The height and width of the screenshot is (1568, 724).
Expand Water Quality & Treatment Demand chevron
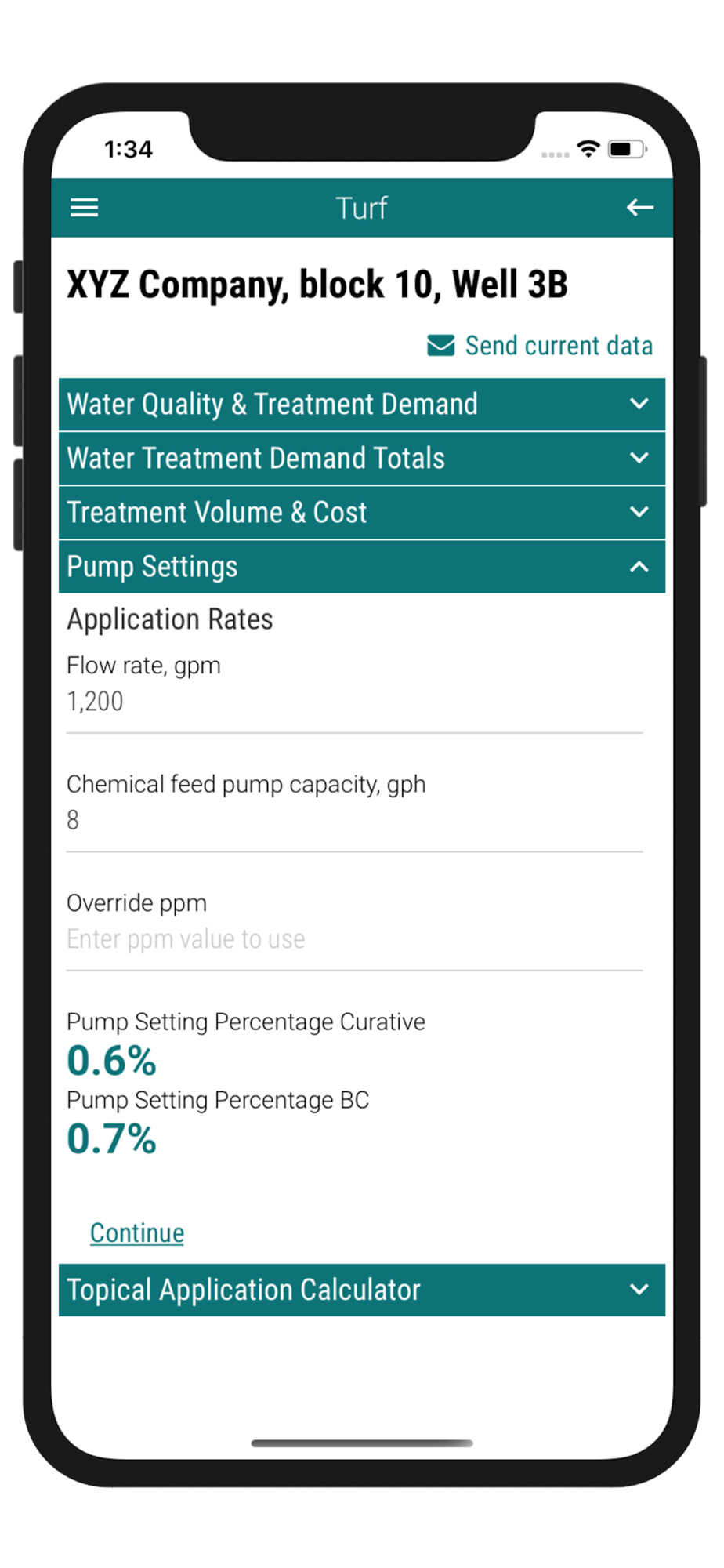tap(639, 405)
